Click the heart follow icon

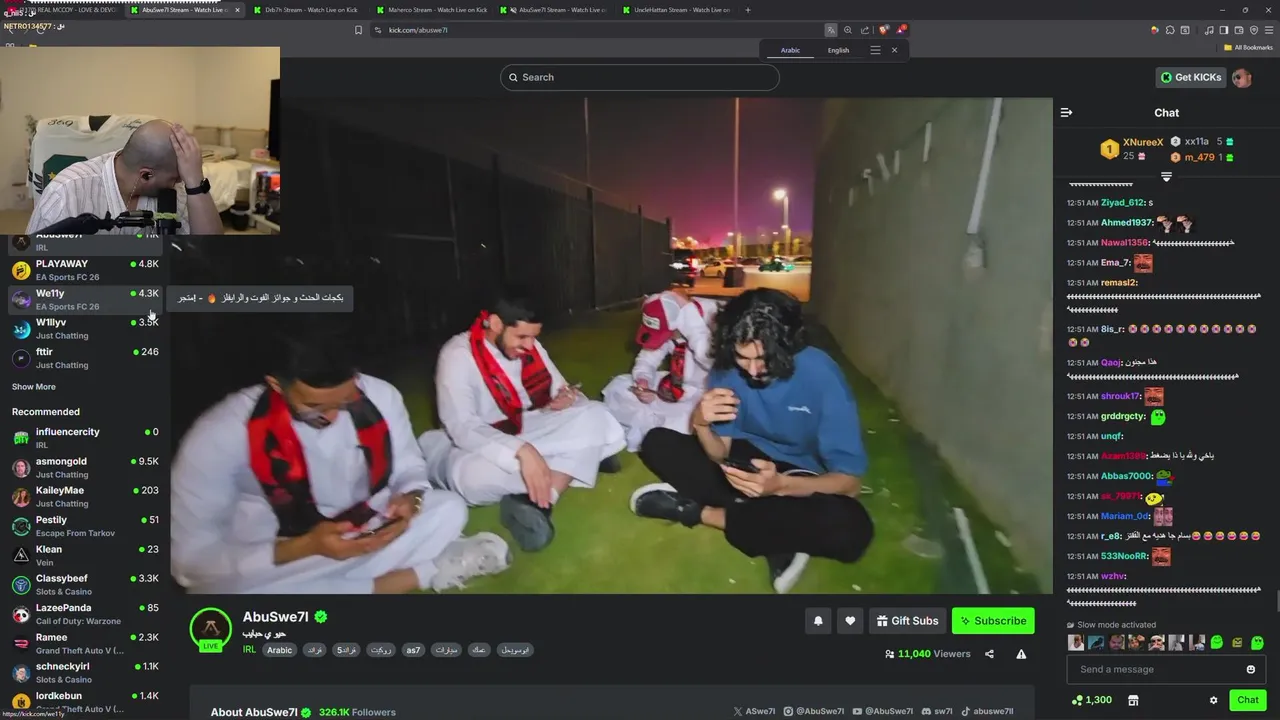coord(850,621)
